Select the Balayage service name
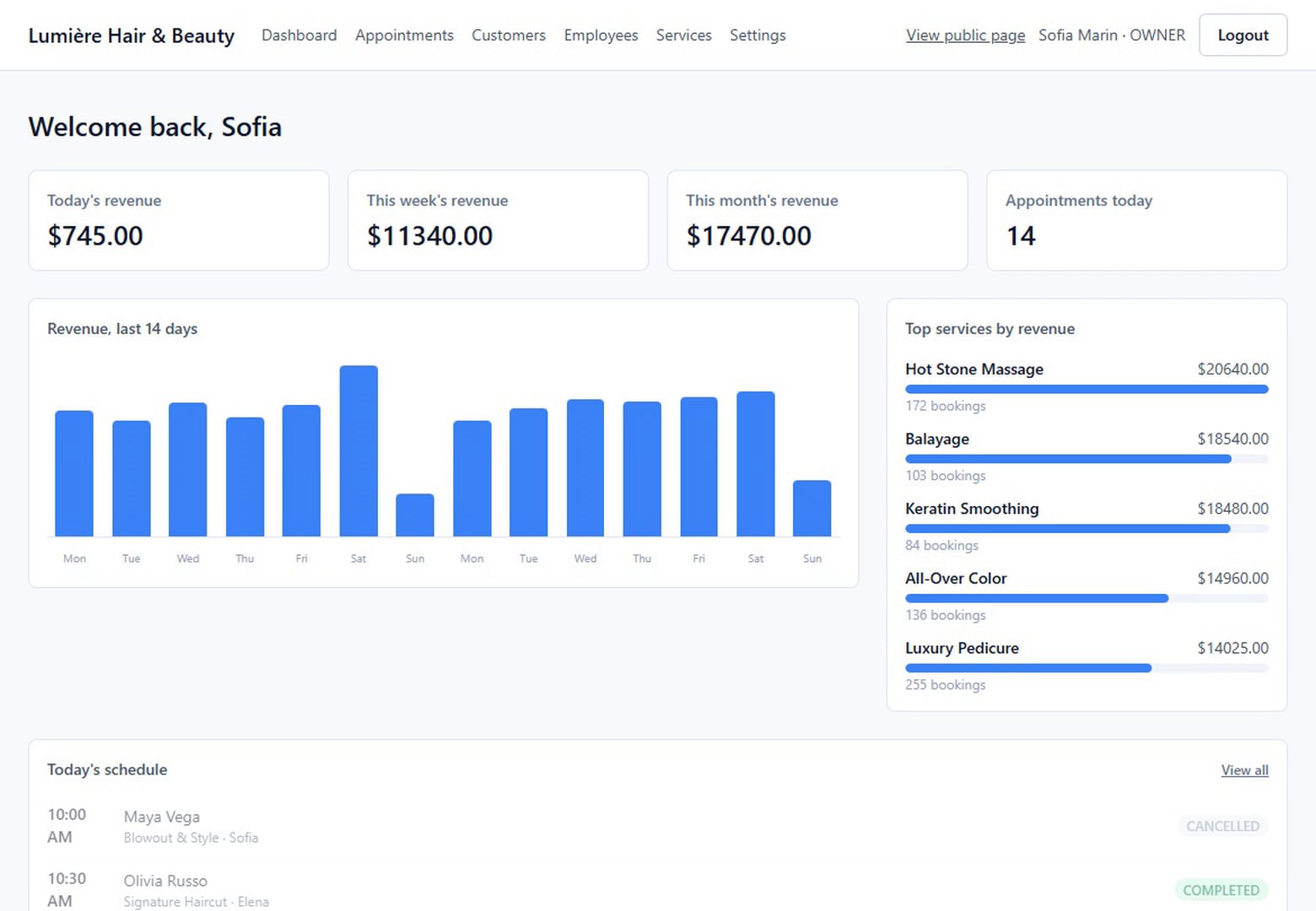The image size is (1316, 911). tap(937, 439)
